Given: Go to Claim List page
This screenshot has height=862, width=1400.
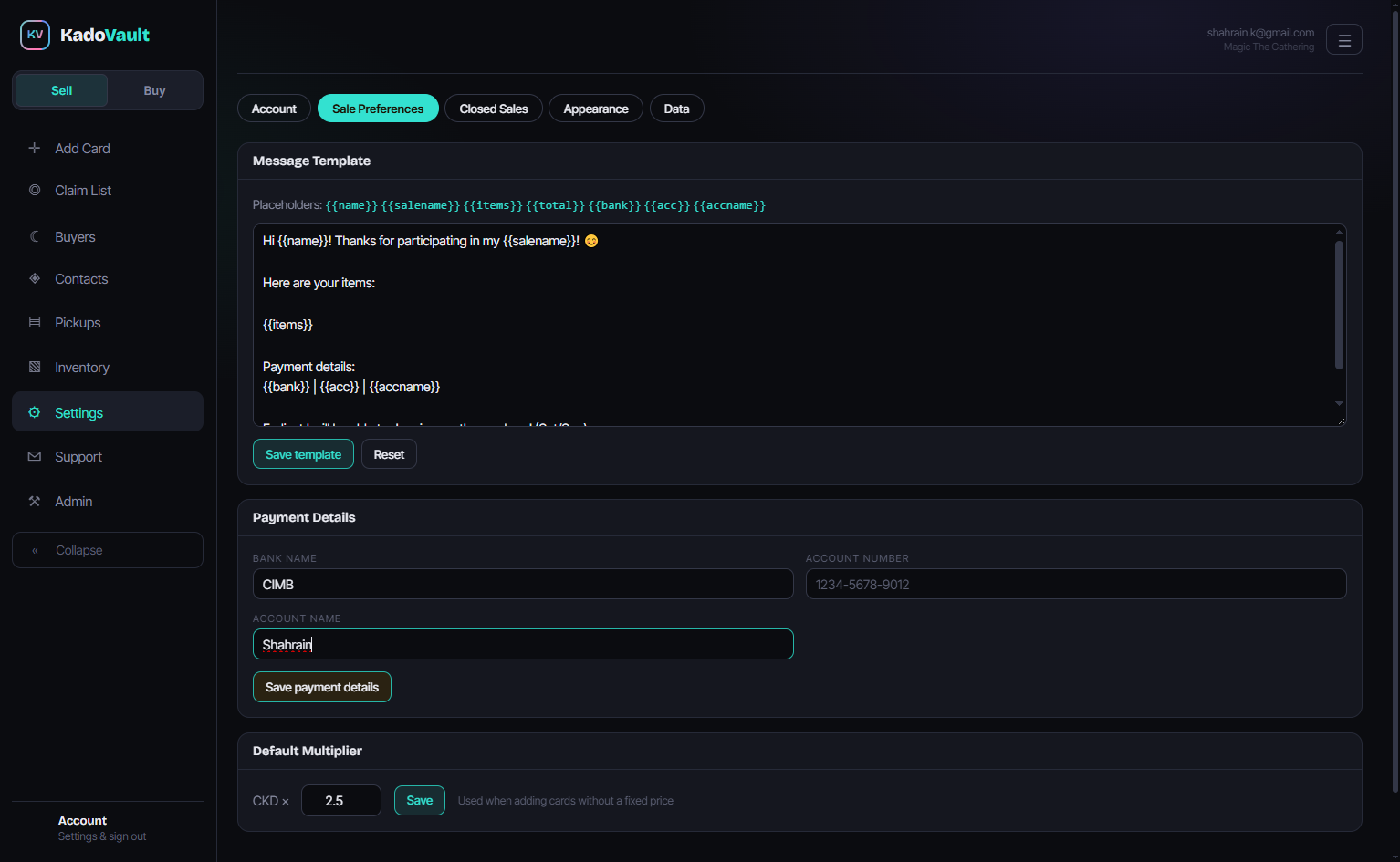Looking at the screenshot, I should point(108,190).
